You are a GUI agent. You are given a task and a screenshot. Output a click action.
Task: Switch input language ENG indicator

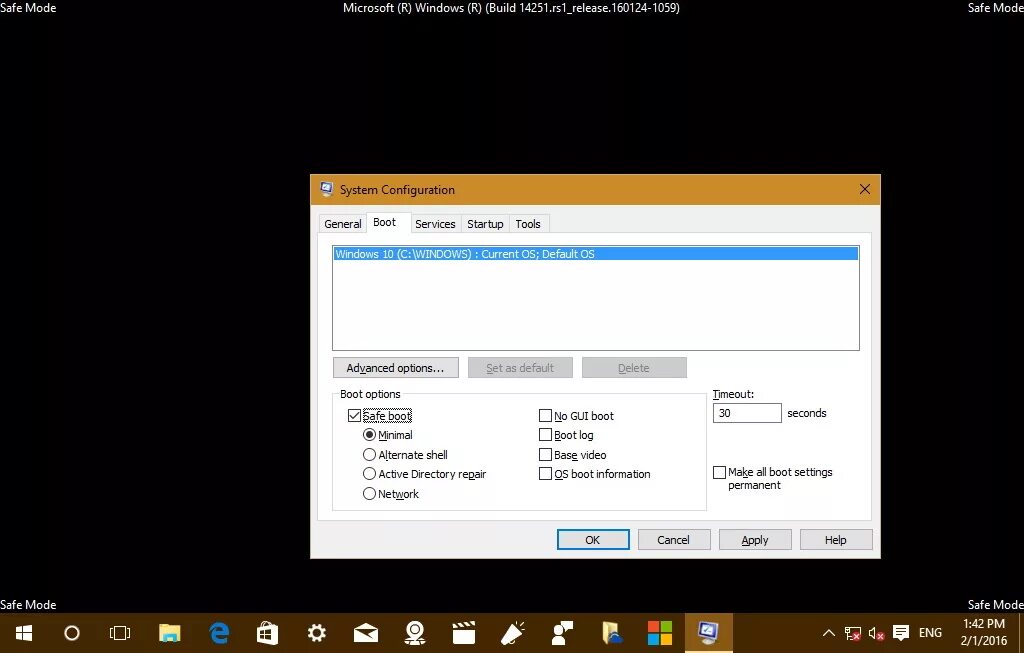click(x=930, y=633)
